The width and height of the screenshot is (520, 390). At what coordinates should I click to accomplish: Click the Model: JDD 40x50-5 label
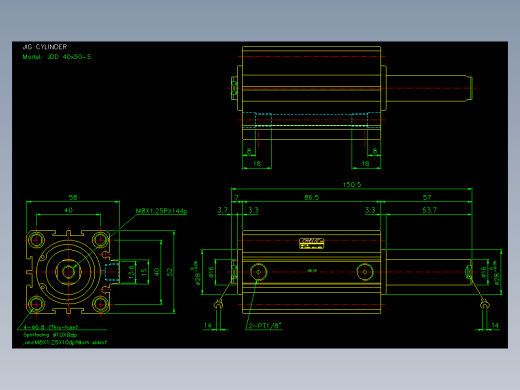coord(57,57)
